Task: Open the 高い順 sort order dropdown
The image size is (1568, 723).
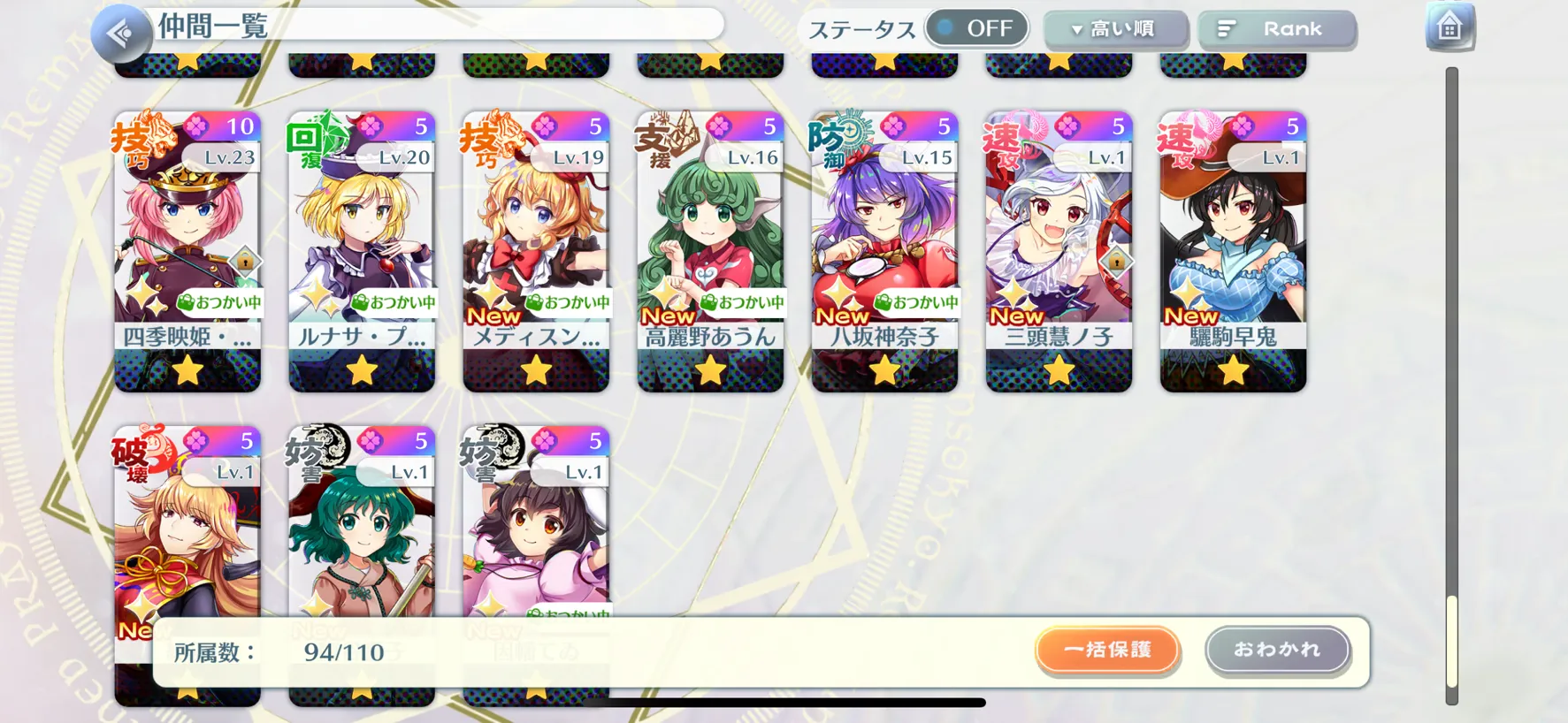Action: [x=1115, y=29]
